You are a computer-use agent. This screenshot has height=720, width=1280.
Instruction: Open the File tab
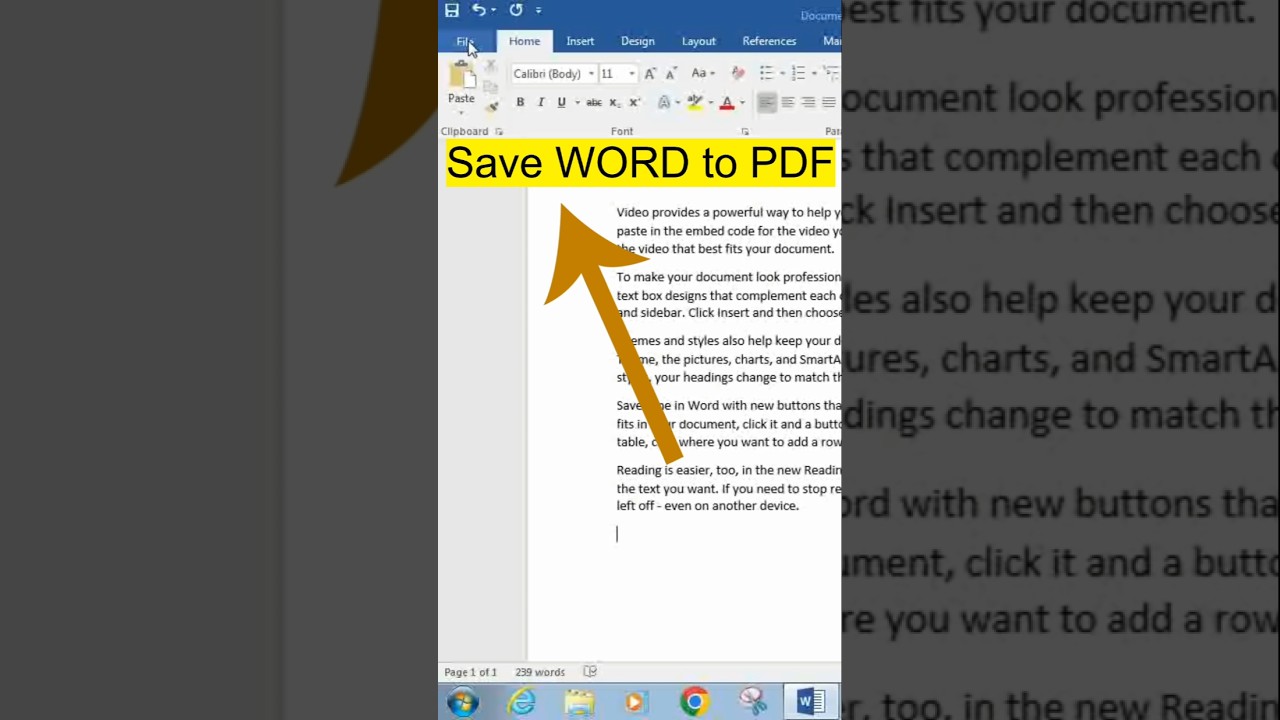click(x=465, y=41)
